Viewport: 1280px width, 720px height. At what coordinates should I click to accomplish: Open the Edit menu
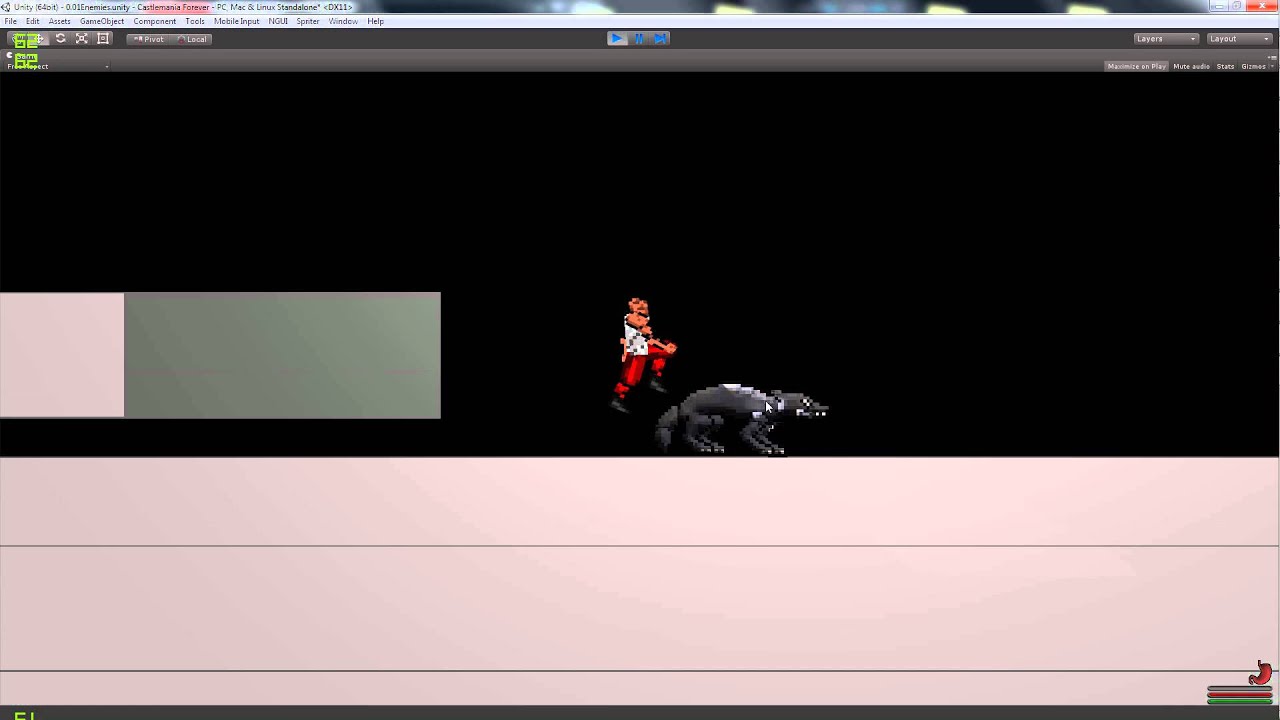point(33,21)
